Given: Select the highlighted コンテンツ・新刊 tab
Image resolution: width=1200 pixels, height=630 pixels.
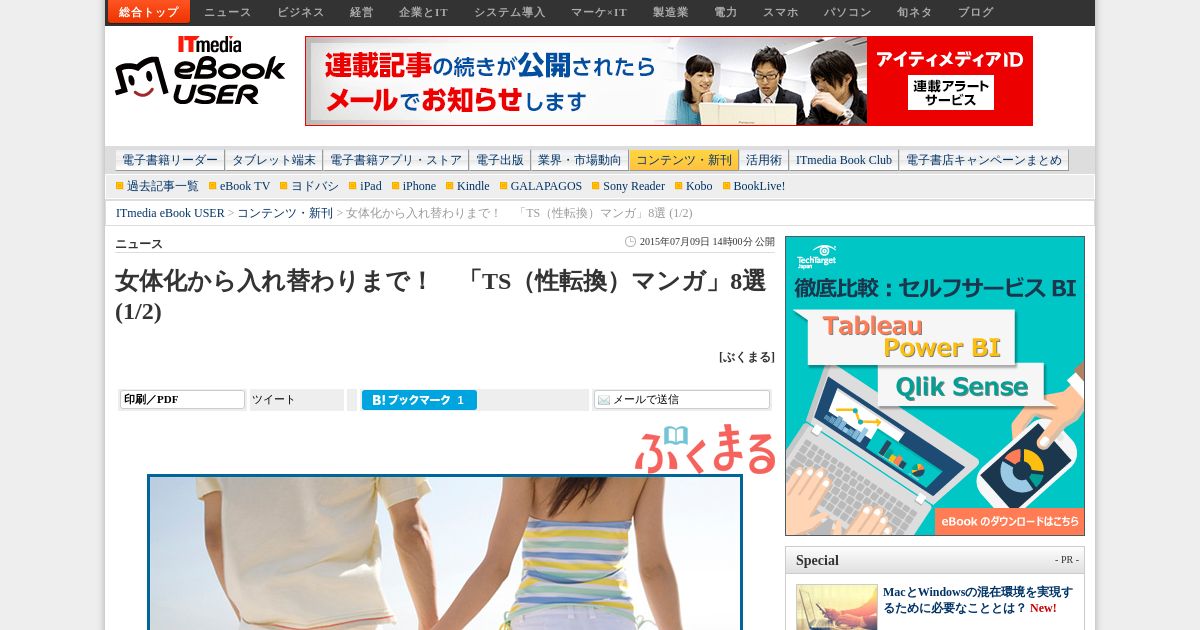Looking at the screenshot, I should tap(684, 160).
